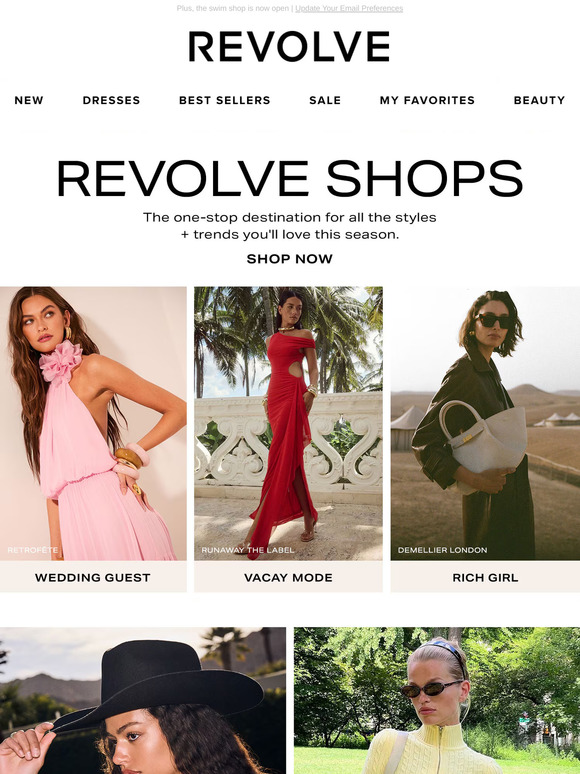Viewport: 580px width, 774px height.
Task: Select the BEAUTY navigation item
Action: click(539, 100)
